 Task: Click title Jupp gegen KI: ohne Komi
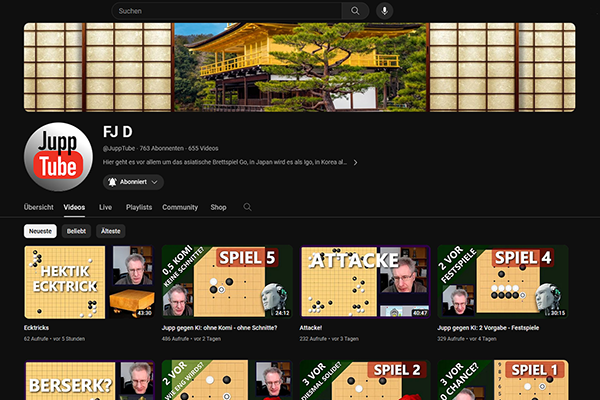219,328
